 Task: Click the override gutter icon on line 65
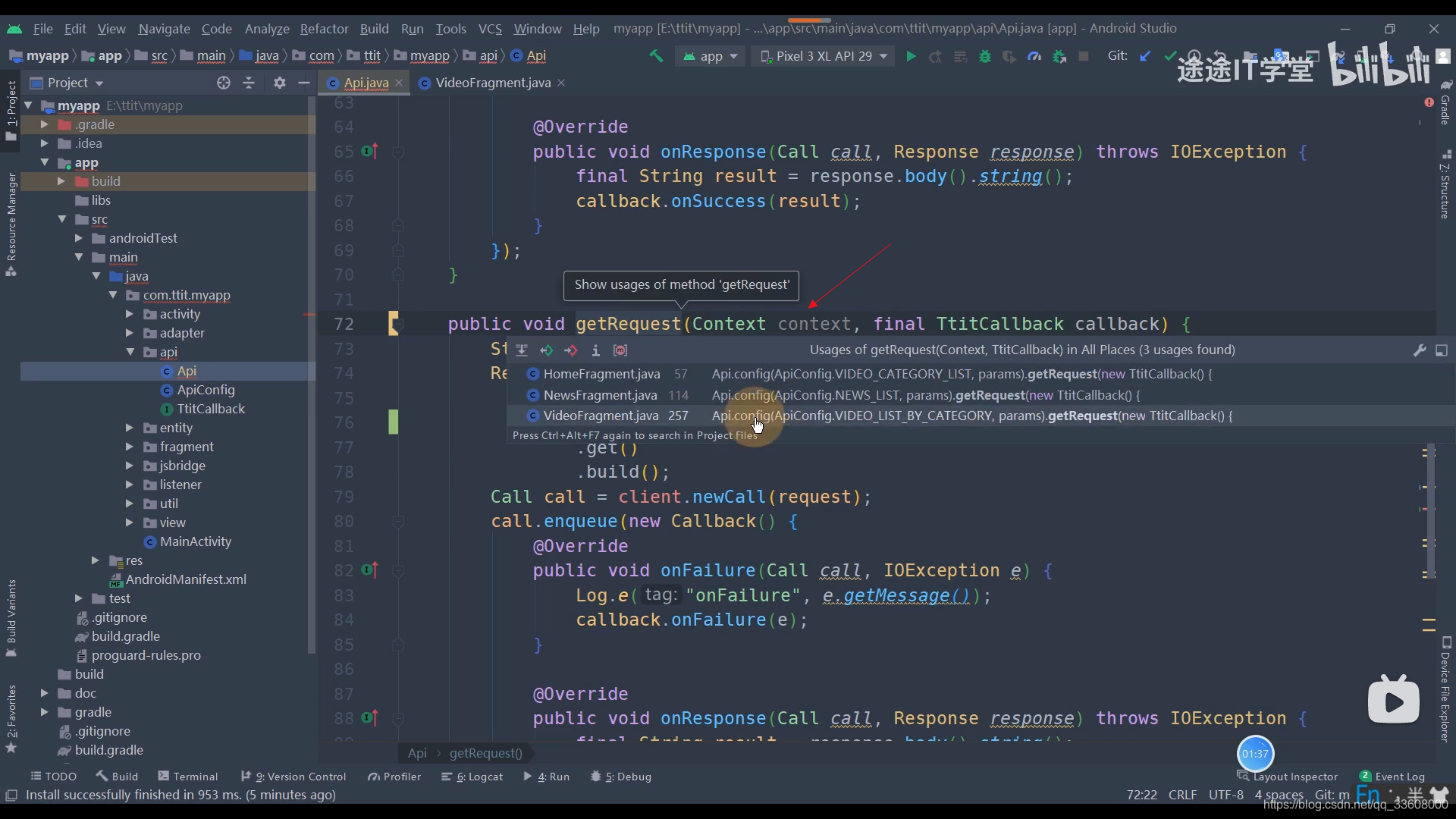[x=369, y=152]
